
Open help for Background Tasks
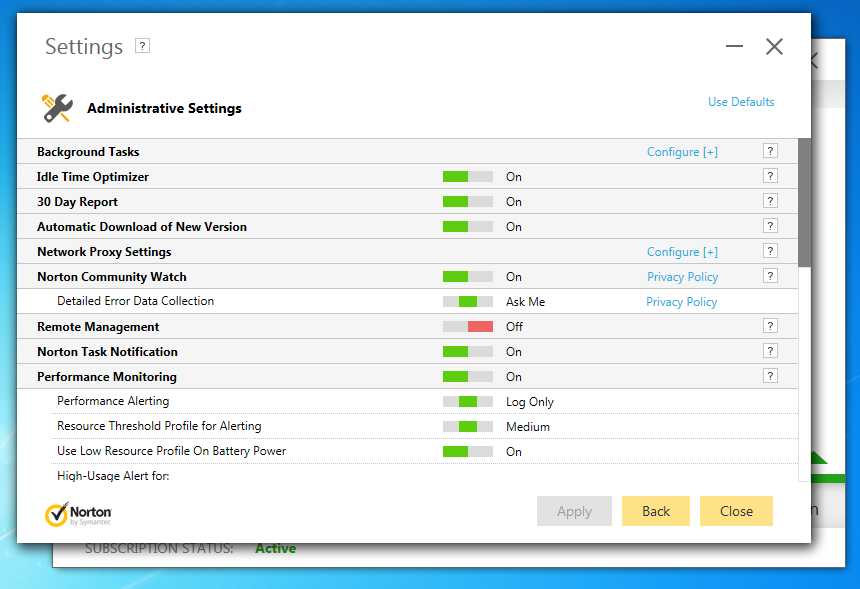pos(770,151)
